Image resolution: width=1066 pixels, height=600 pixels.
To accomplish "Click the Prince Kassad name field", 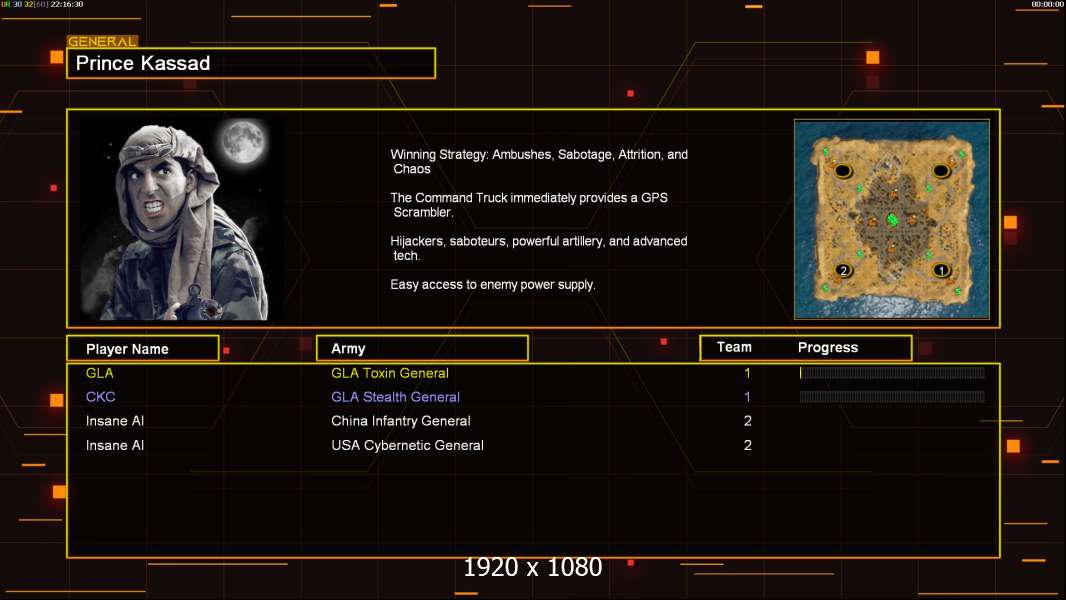I will pyautogui.click(x=251, y=63).
